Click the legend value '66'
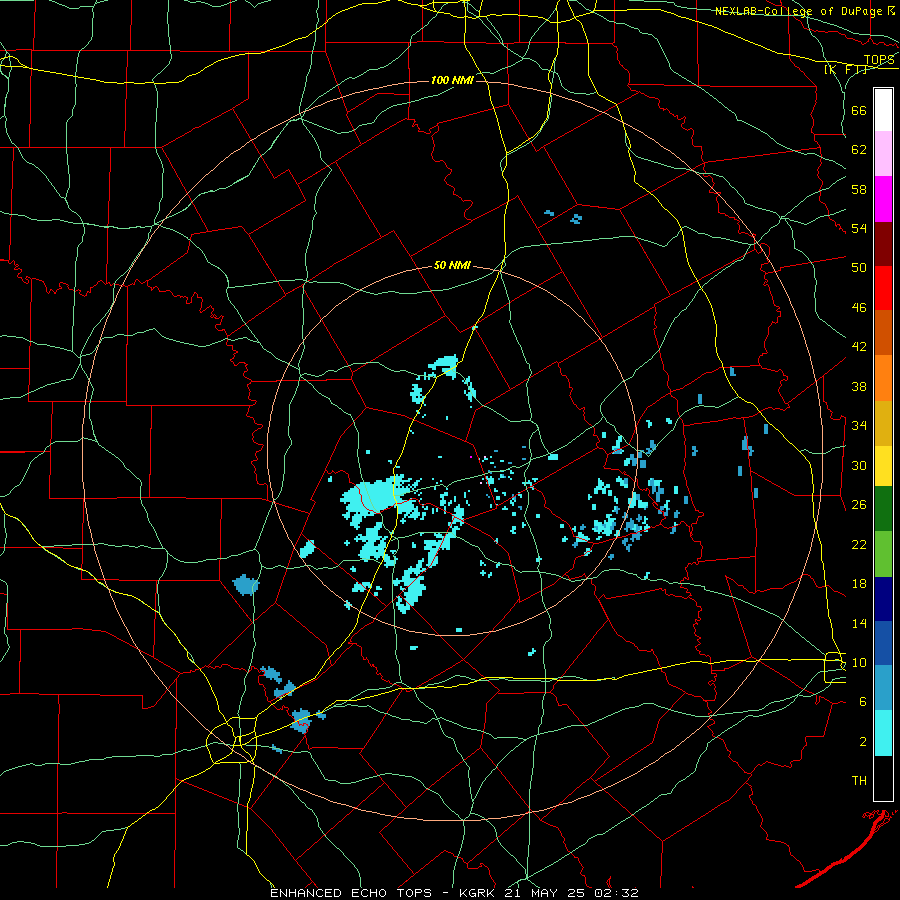Screen dimensions: 900x900 pyautogui.click(x=859, y=110)
